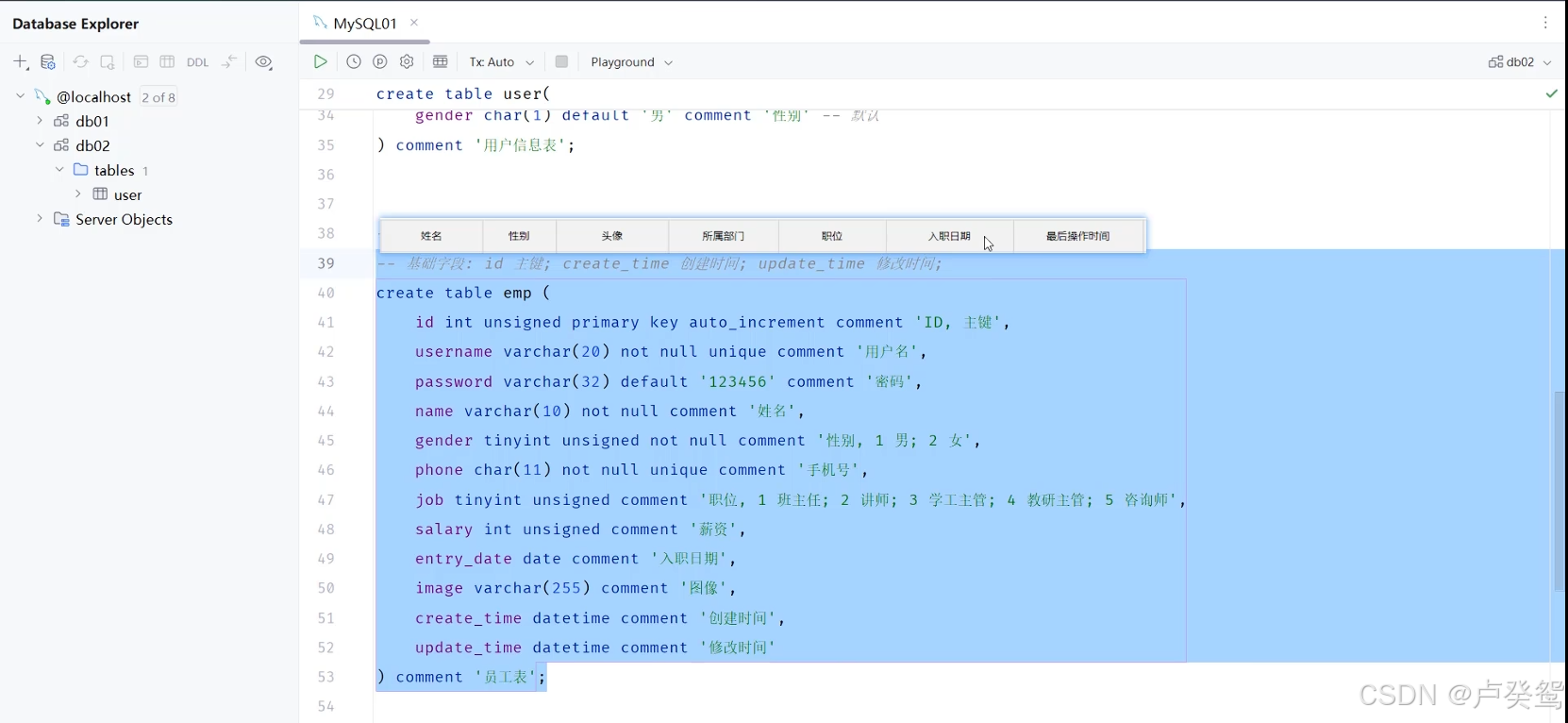The image size is (1568, 723).
Task: Collapse the tables folder node
Action: 59,170
